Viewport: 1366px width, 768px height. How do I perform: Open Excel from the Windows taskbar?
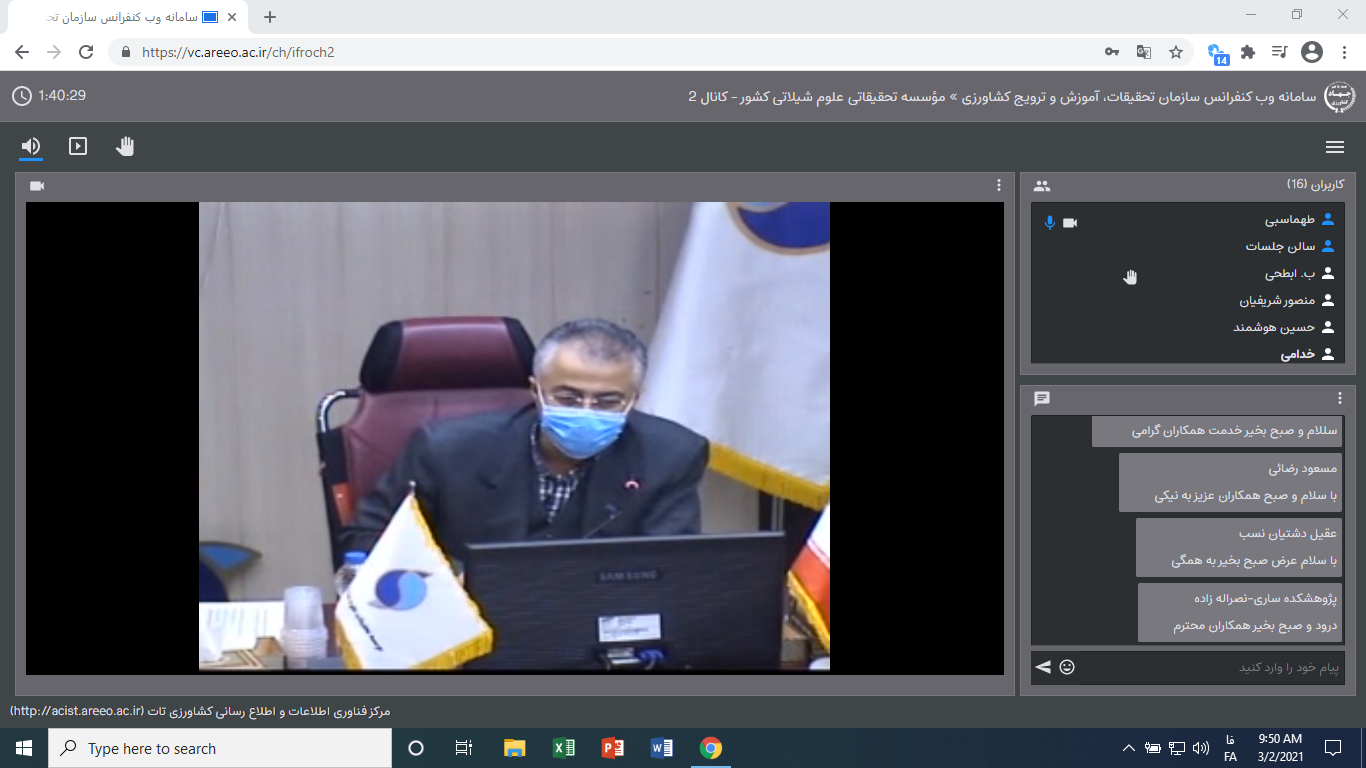click(563, 748)
